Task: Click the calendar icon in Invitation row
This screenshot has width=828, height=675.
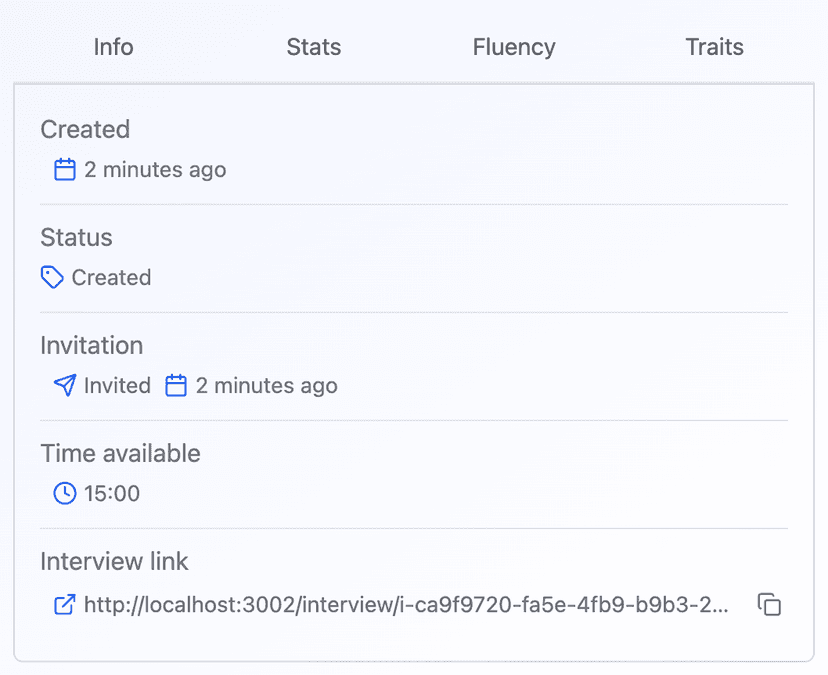Action: coord(176,386)
